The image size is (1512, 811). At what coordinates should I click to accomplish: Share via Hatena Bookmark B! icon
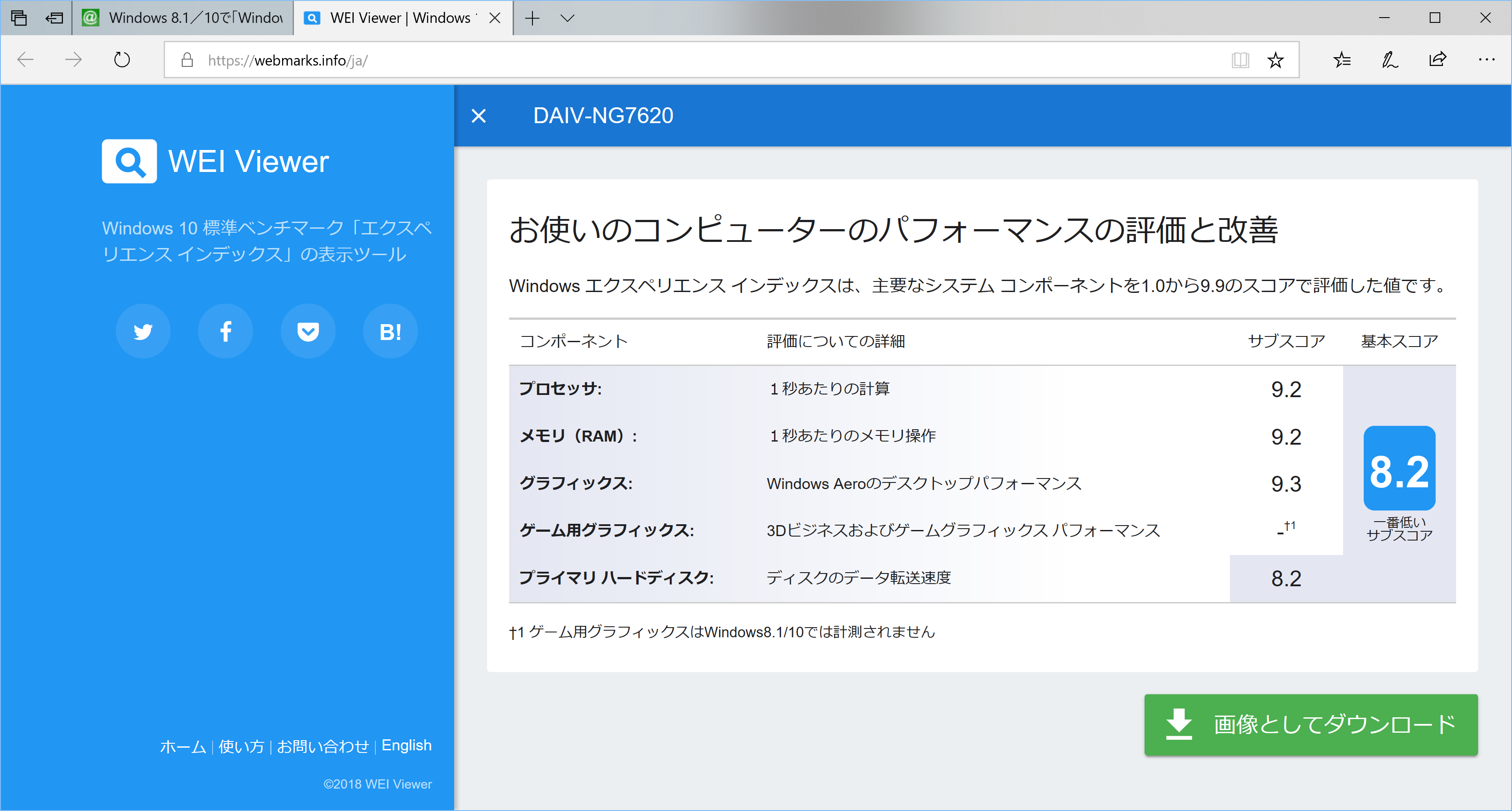pyautogui.click(x=390, y=332)
